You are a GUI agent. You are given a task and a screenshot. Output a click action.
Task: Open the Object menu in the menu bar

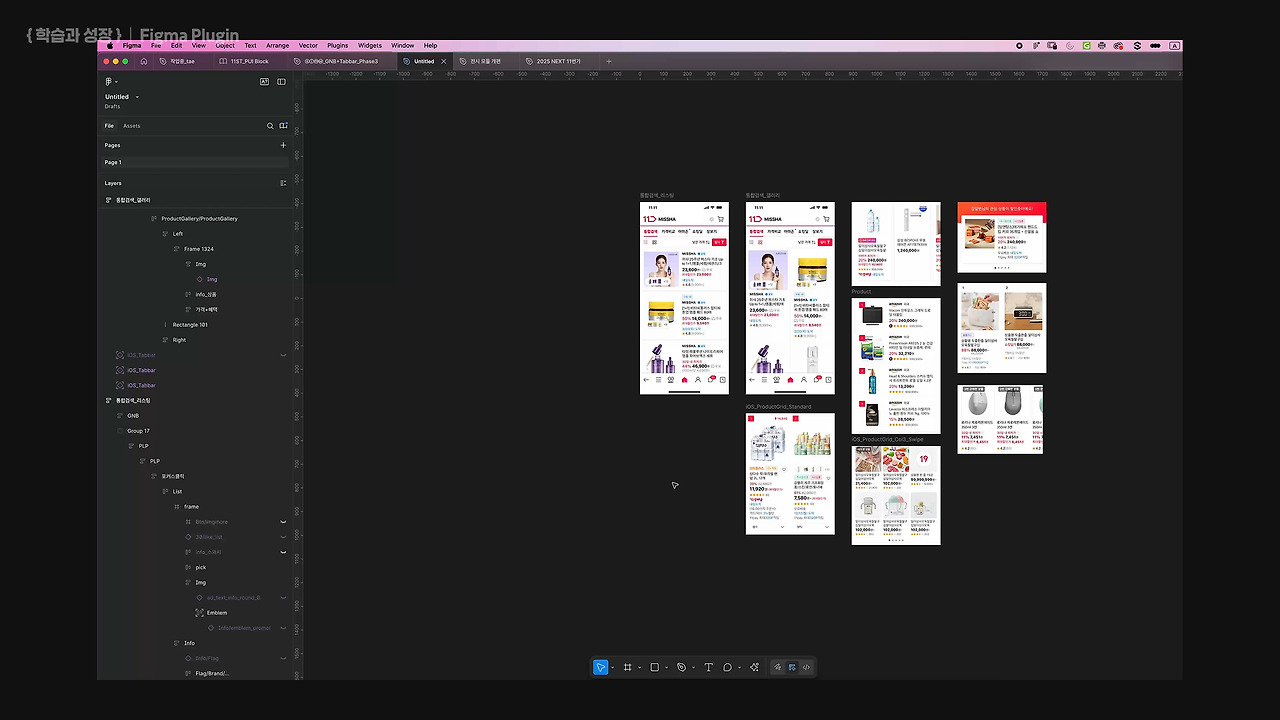[x=225, y=45]
